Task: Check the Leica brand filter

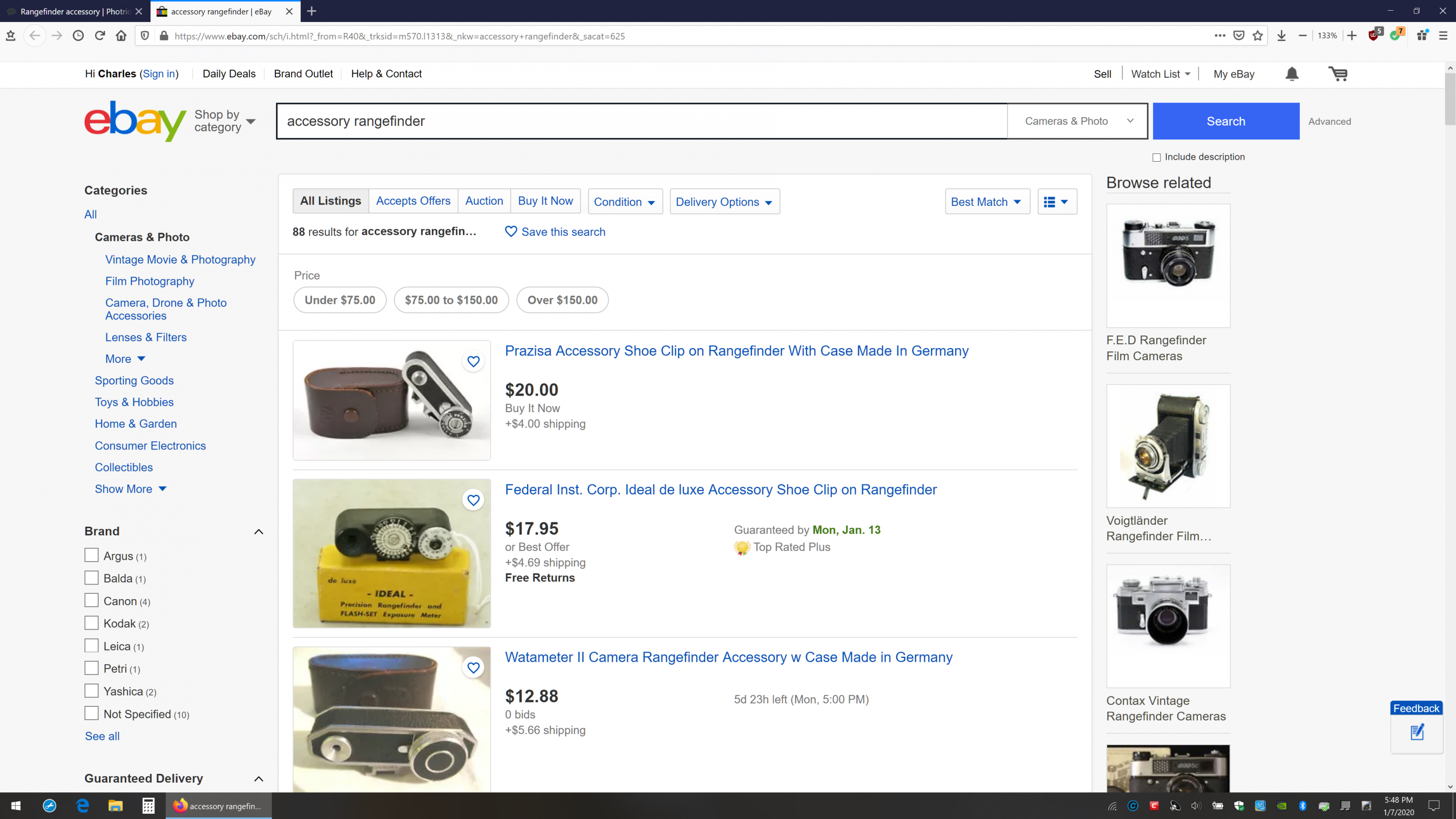Action: click(x=91, y=646)
